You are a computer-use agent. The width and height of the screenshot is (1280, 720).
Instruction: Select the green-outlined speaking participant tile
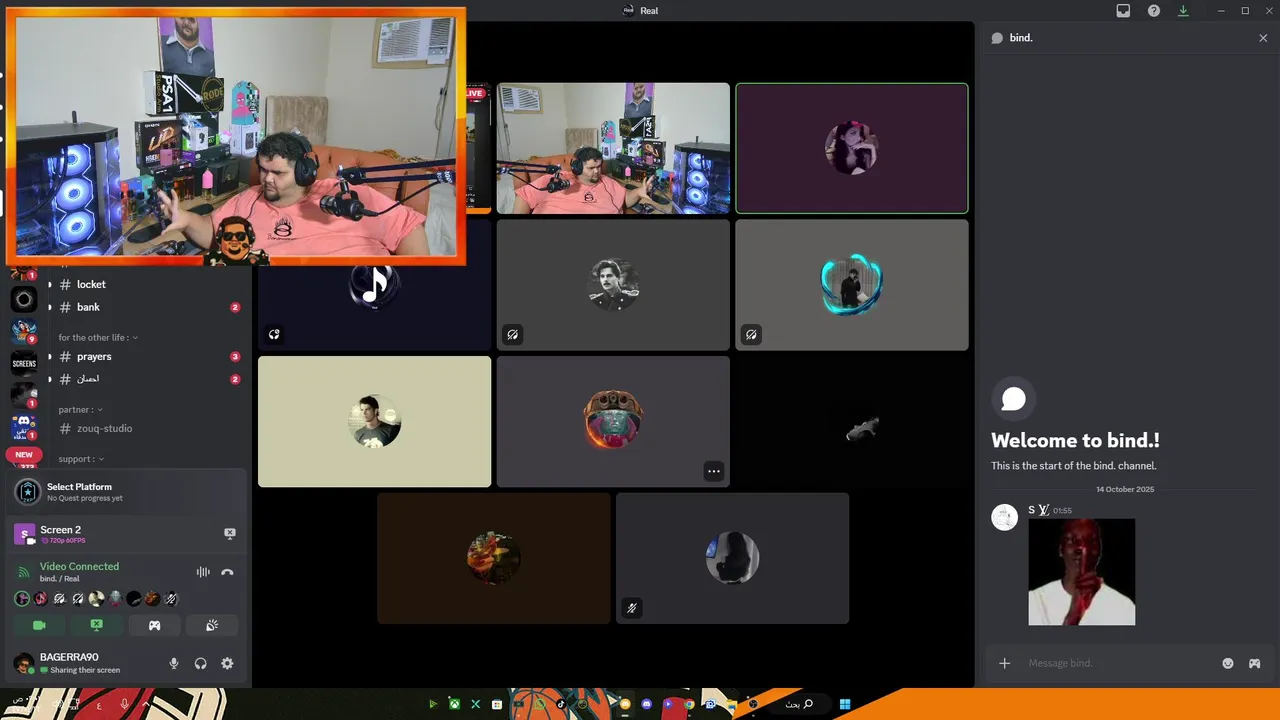pyautogui.click(x=852, y=148)
